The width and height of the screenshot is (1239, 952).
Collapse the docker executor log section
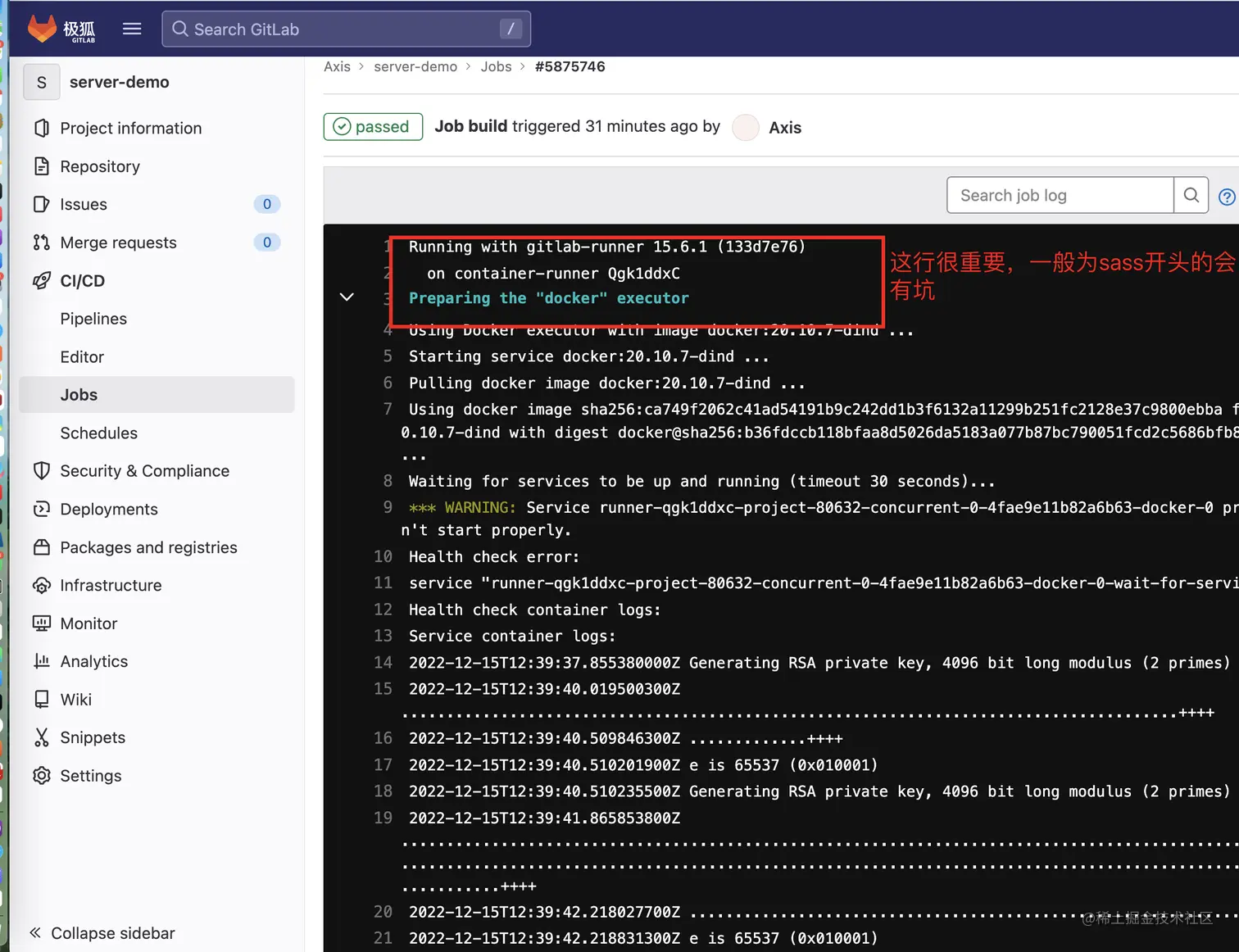(x=347, y=297)
